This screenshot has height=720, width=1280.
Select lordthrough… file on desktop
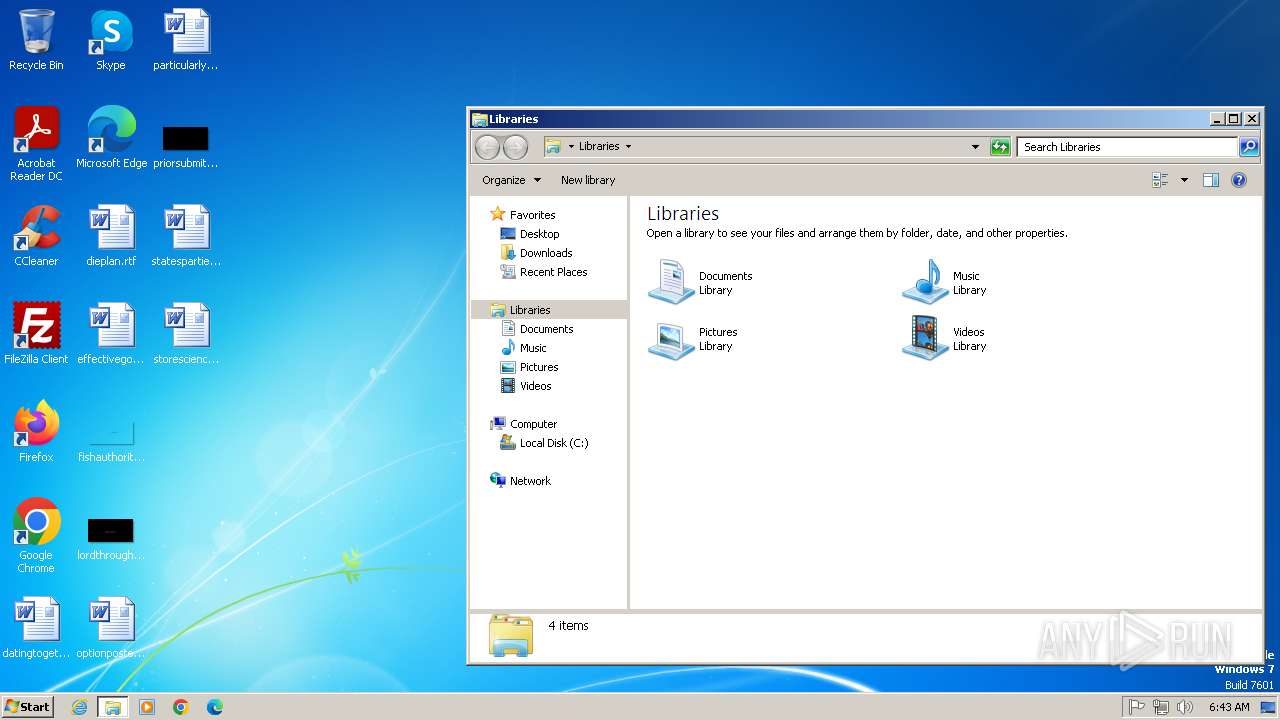click(111, 538)
